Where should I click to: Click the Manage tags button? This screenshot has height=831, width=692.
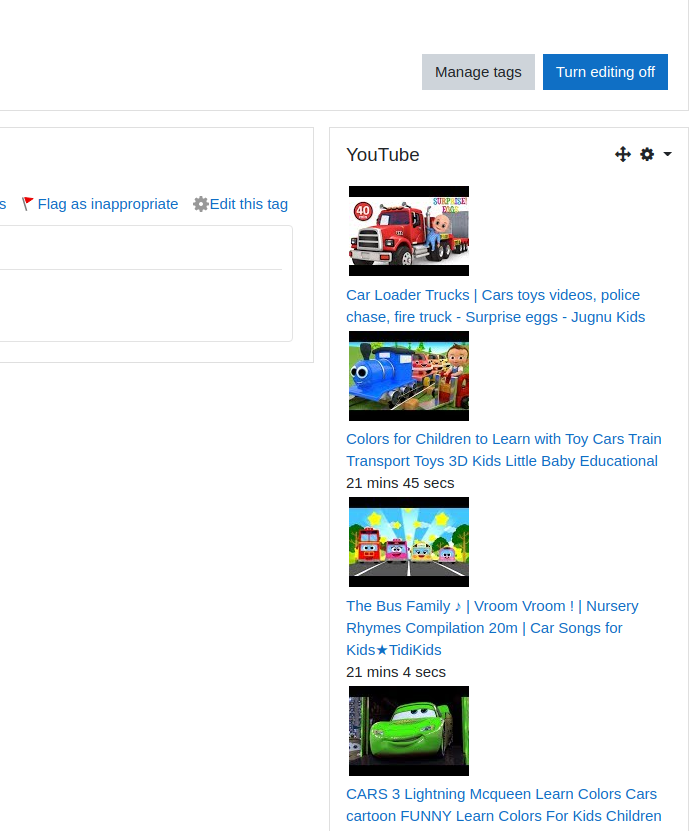[478, 72]
